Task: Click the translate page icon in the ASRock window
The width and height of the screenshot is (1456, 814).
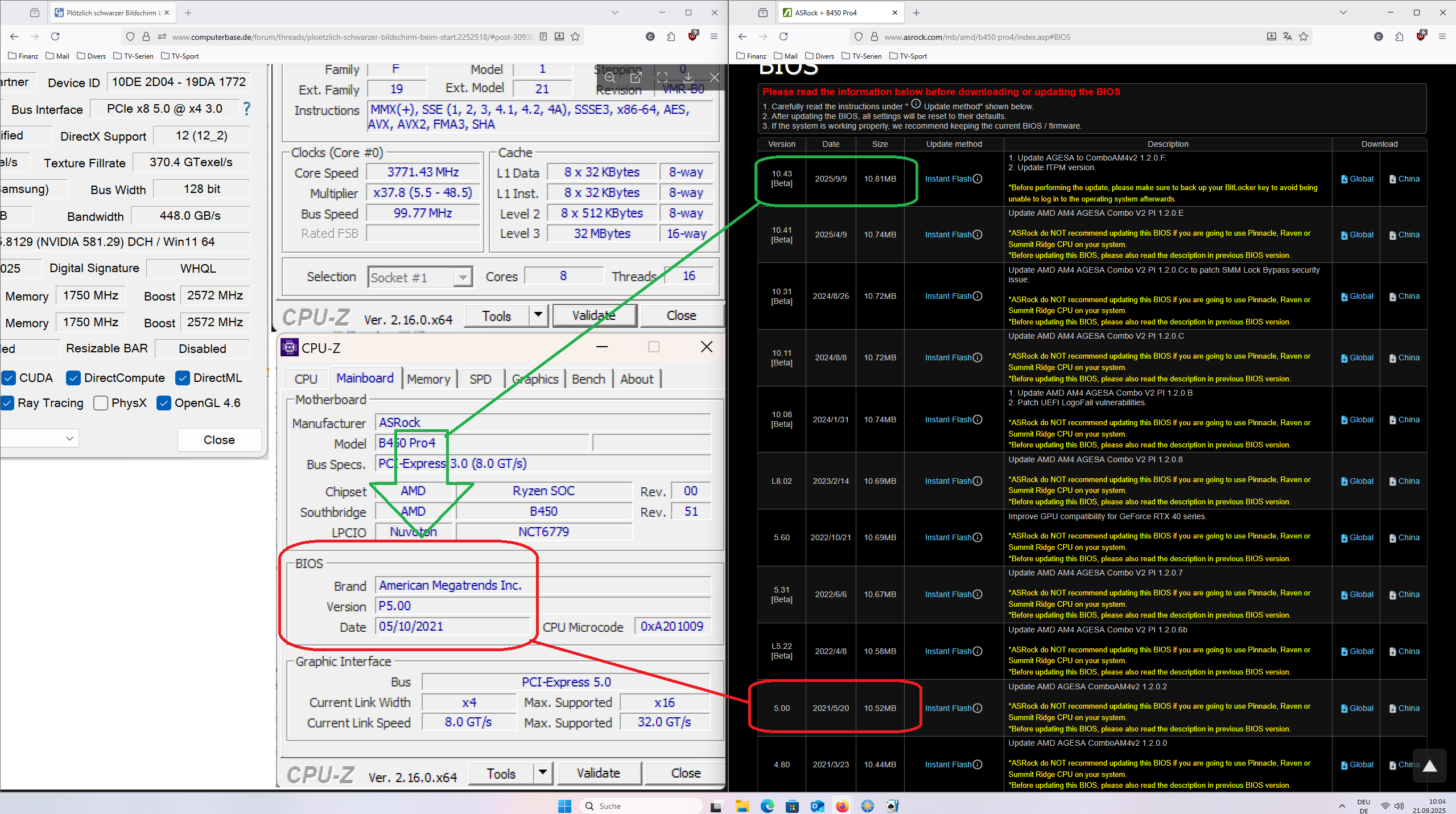Action: (1288, 37)
